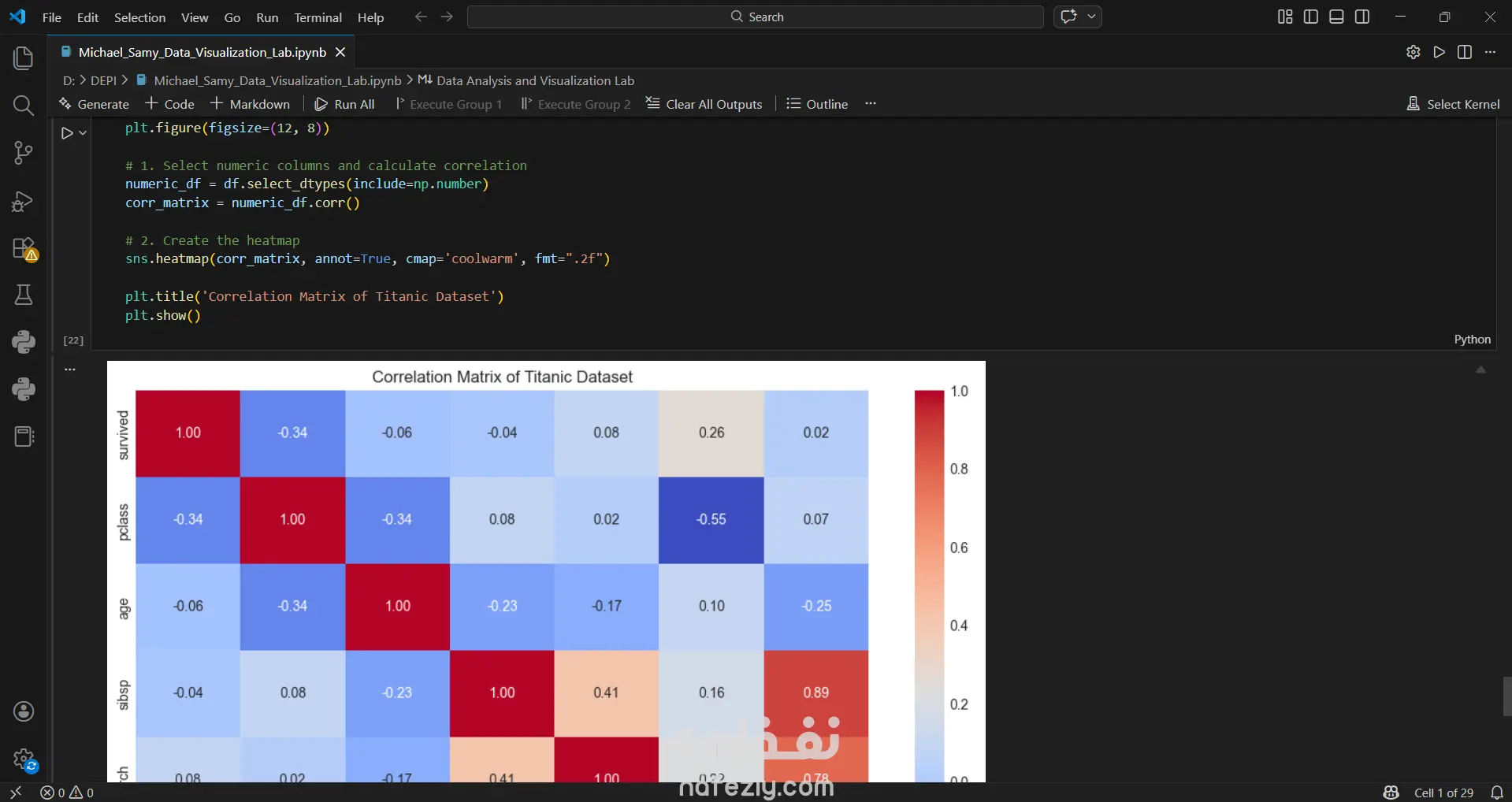This screenshot has width=1512, height=802.
Task: Toggle the bottom panel
Action: click(1336, 17)
